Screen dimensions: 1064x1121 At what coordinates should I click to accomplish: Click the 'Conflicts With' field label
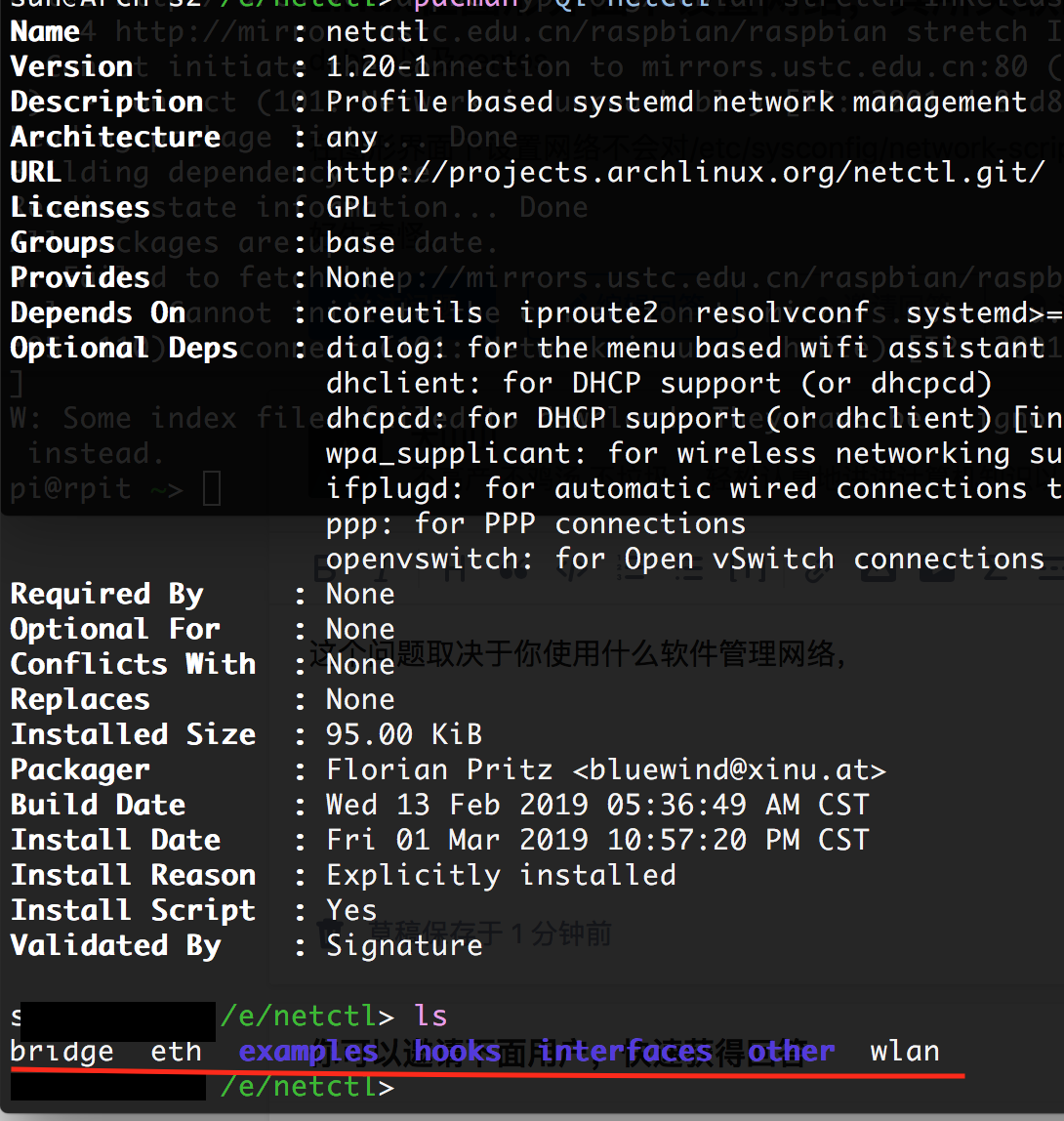coord(133,663)
